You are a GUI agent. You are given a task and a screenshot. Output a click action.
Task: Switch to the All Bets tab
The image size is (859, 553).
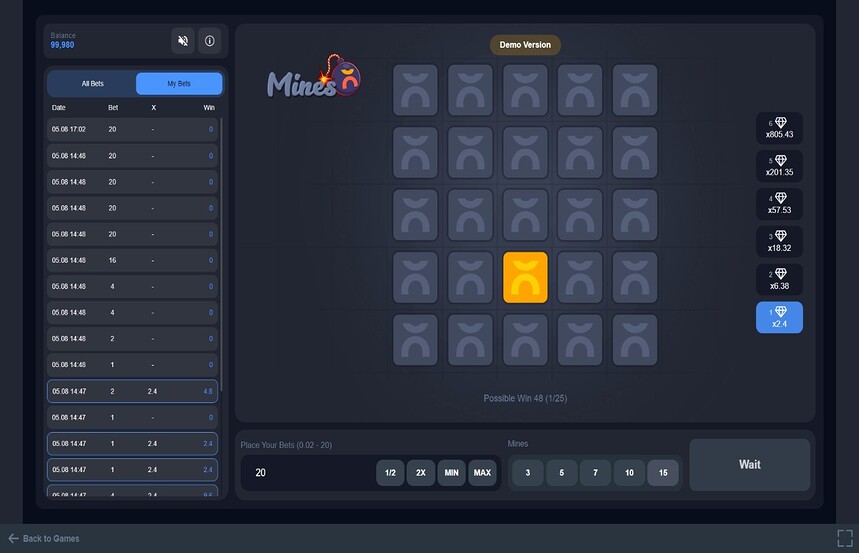93,84
